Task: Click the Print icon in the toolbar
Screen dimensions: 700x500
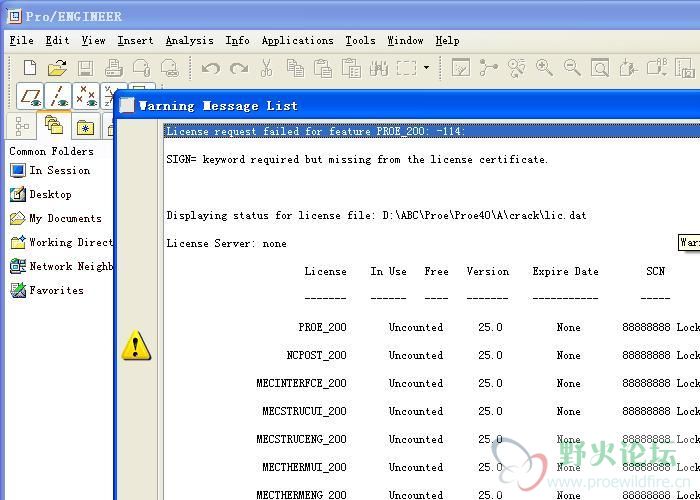Action: (x=113, y=68)
